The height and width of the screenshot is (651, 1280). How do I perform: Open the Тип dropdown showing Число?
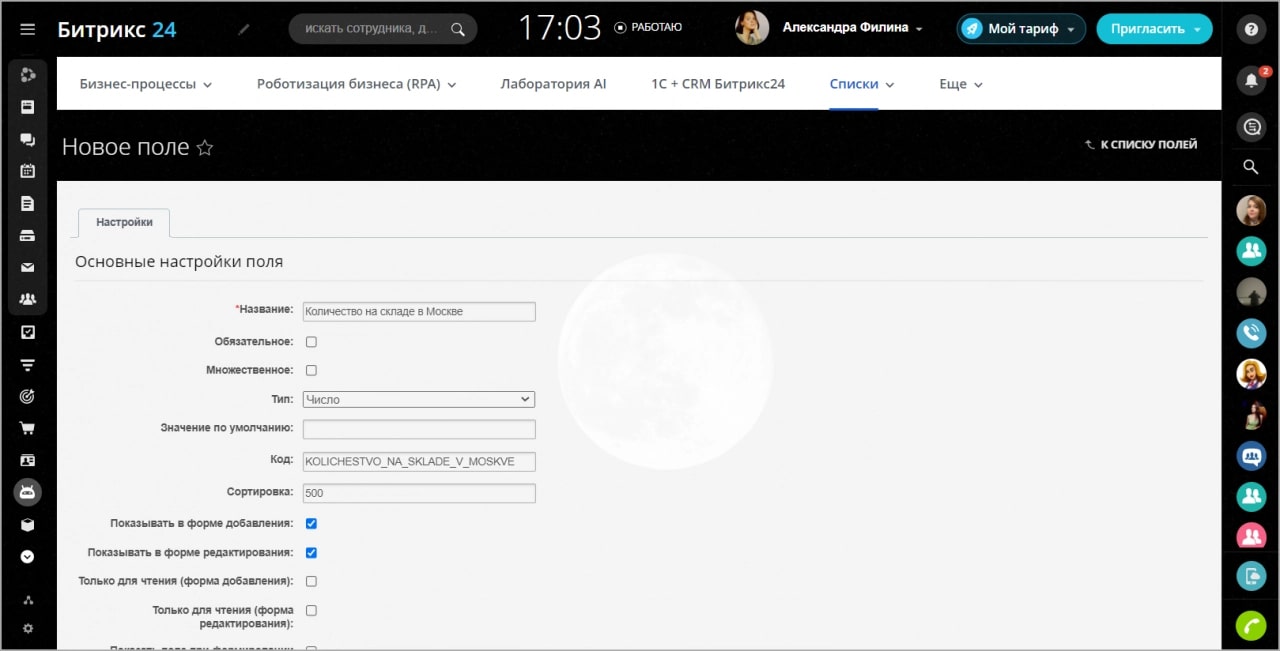click(418, 399)
